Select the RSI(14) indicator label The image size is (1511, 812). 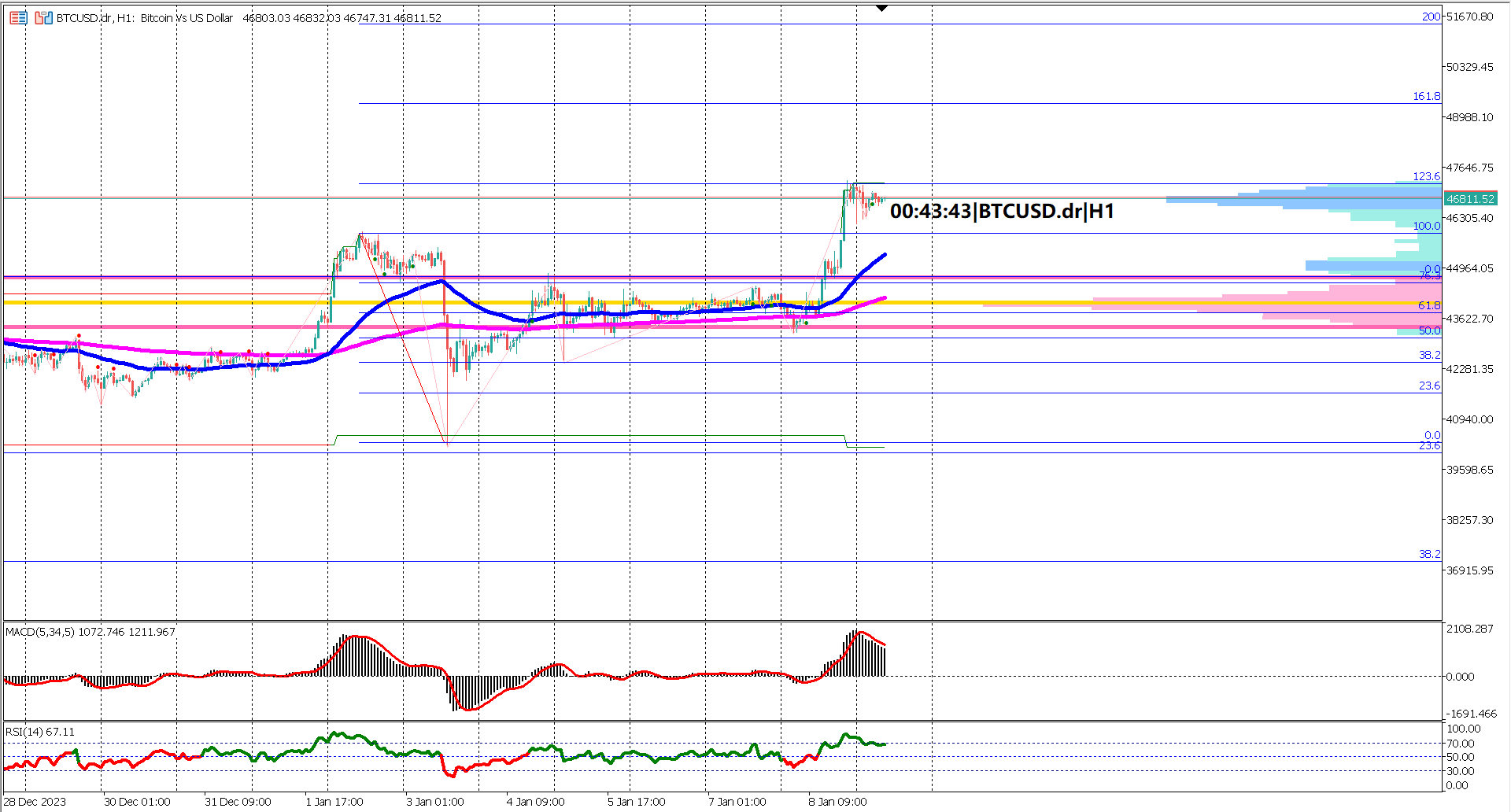(x=40, y=732)
